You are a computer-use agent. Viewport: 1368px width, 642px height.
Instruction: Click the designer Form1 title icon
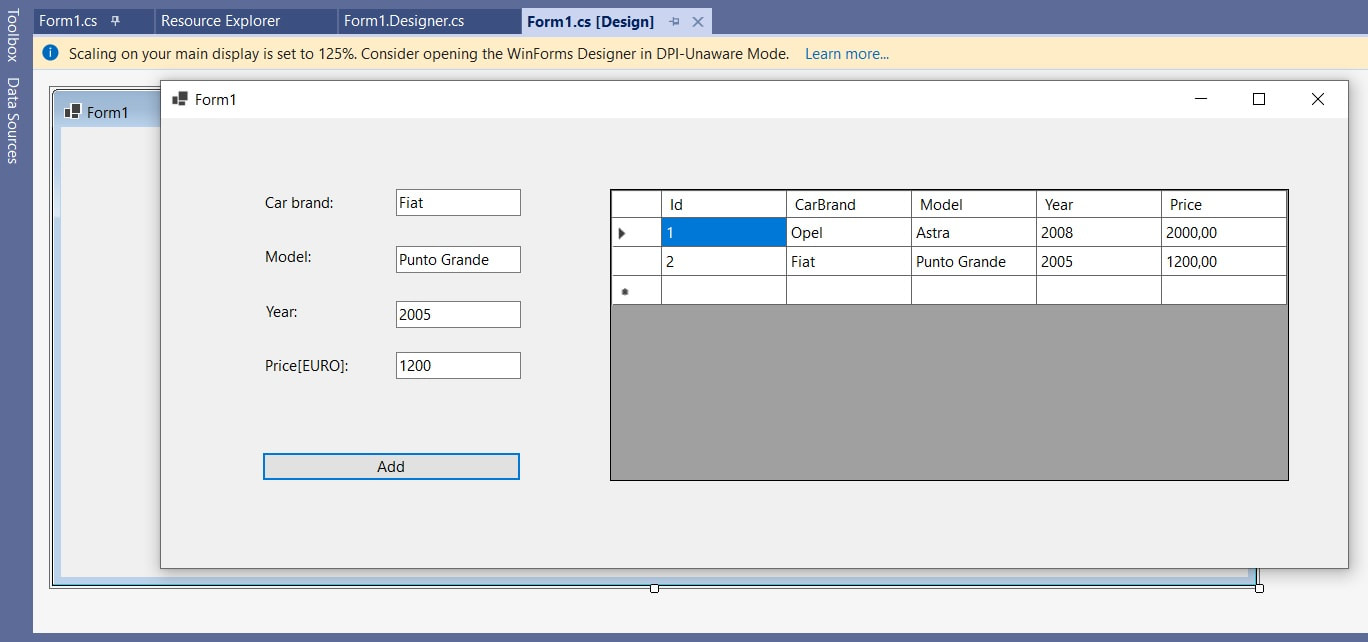click(72, 112)
